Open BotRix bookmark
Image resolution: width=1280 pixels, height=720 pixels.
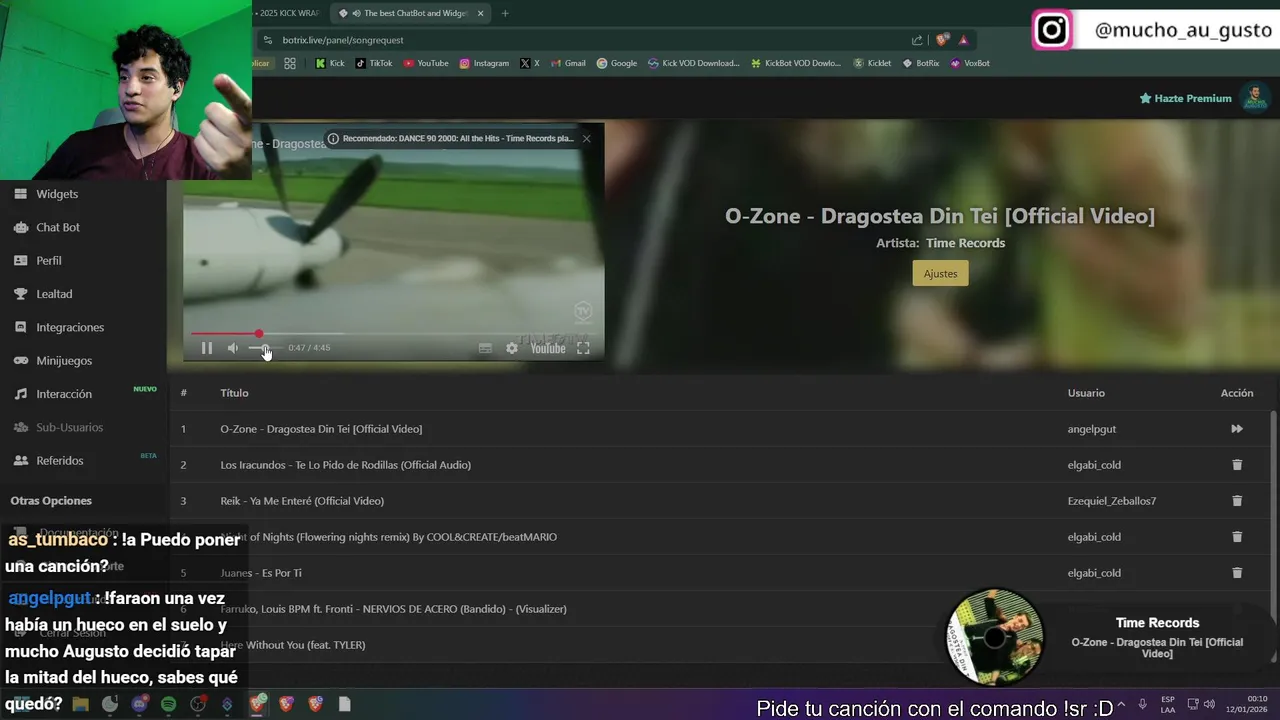(921, 63)
